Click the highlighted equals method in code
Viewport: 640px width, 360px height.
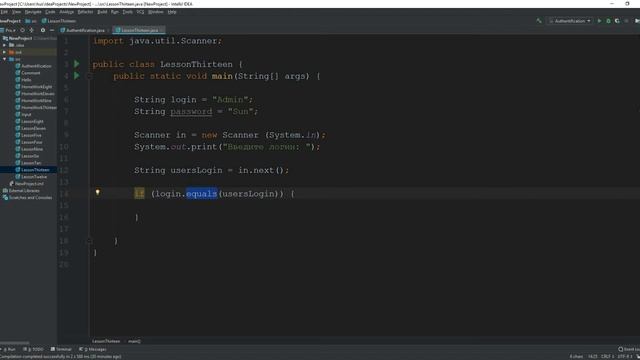pyautogui.click(x=202, y=194)
